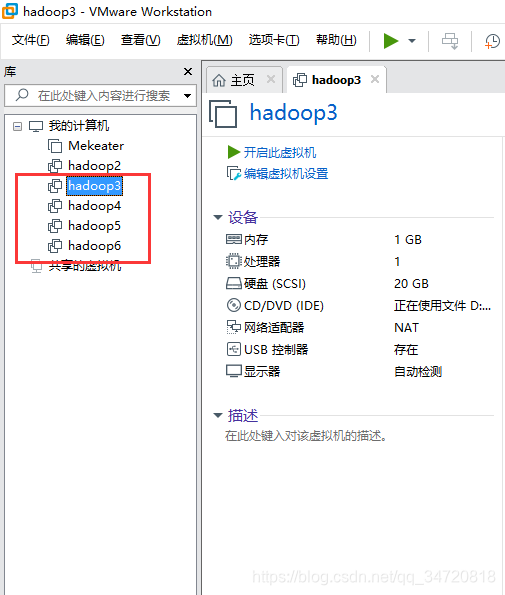Click the VM description text field
Viewport: 505px width, 595px height.
306,436
